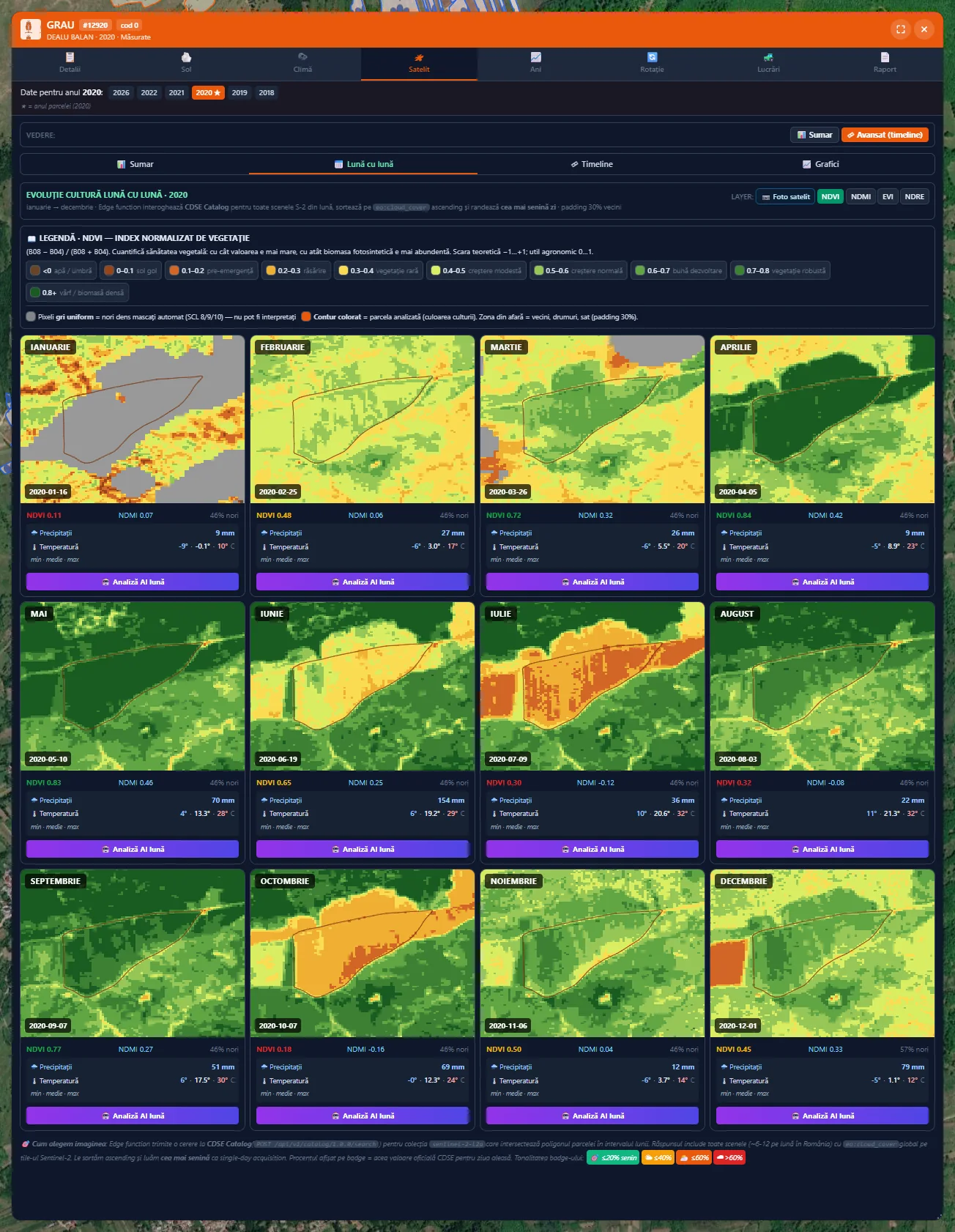This screenshot has width=955, height=1232.
Task: Select year 2019
Action: (x=239, y=93)
